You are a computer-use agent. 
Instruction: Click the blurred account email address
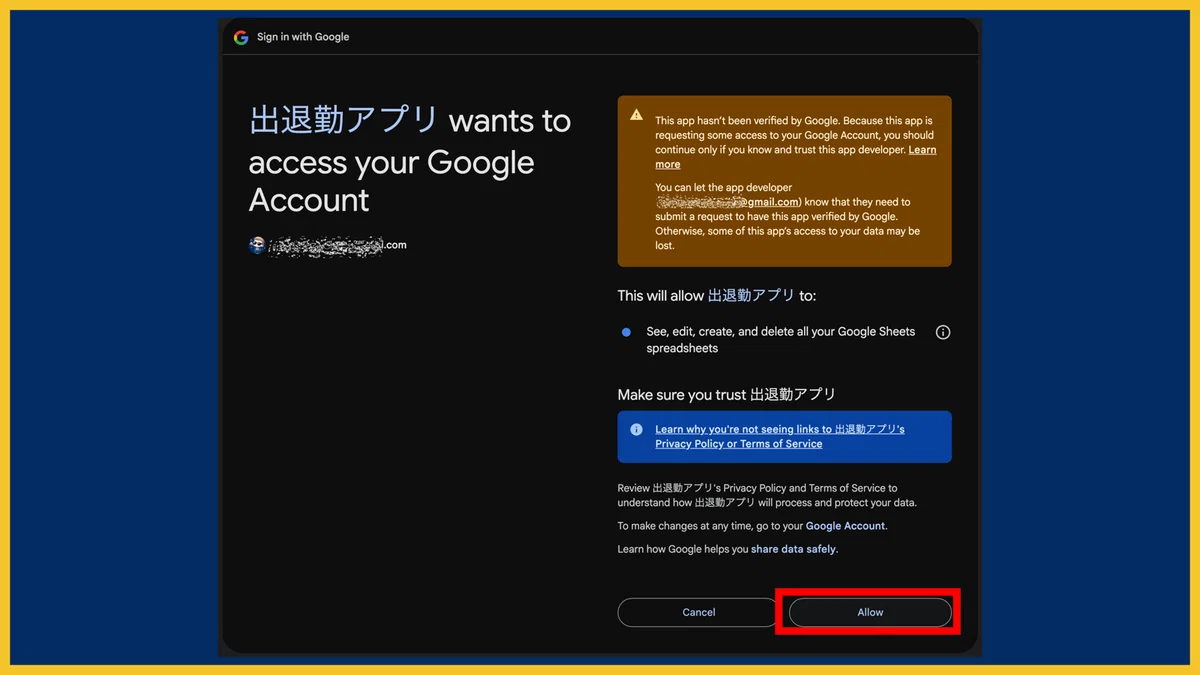coord(338,245)
